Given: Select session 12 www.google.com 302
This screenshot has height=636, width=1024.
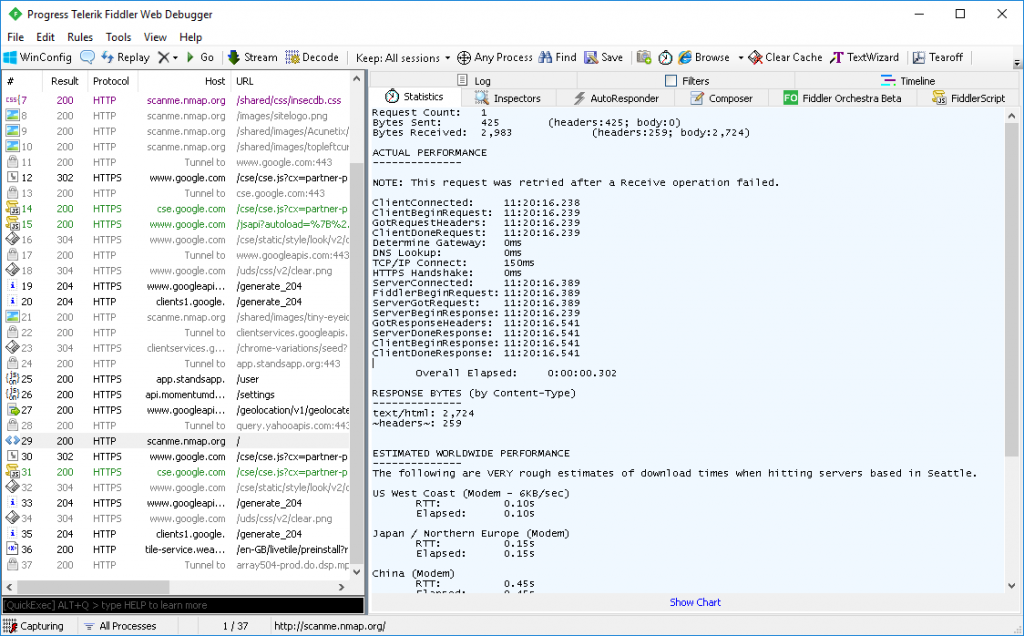Looking at the screenshot, I should pos(176,178).
